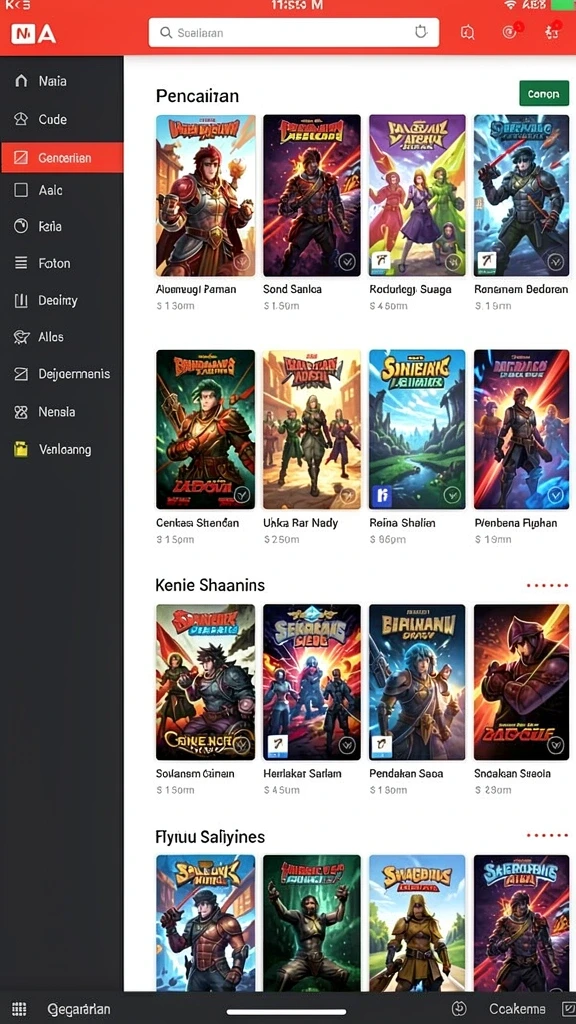
Task: Click the Dejgermenis sidebar icon
Action: (21, 374)
